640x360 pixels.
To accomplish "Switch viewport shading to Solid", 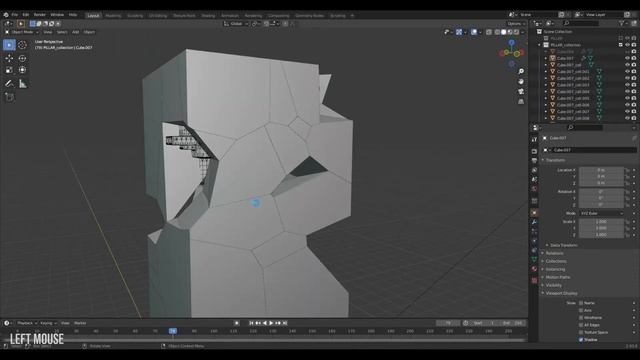I will click(504, 32).
